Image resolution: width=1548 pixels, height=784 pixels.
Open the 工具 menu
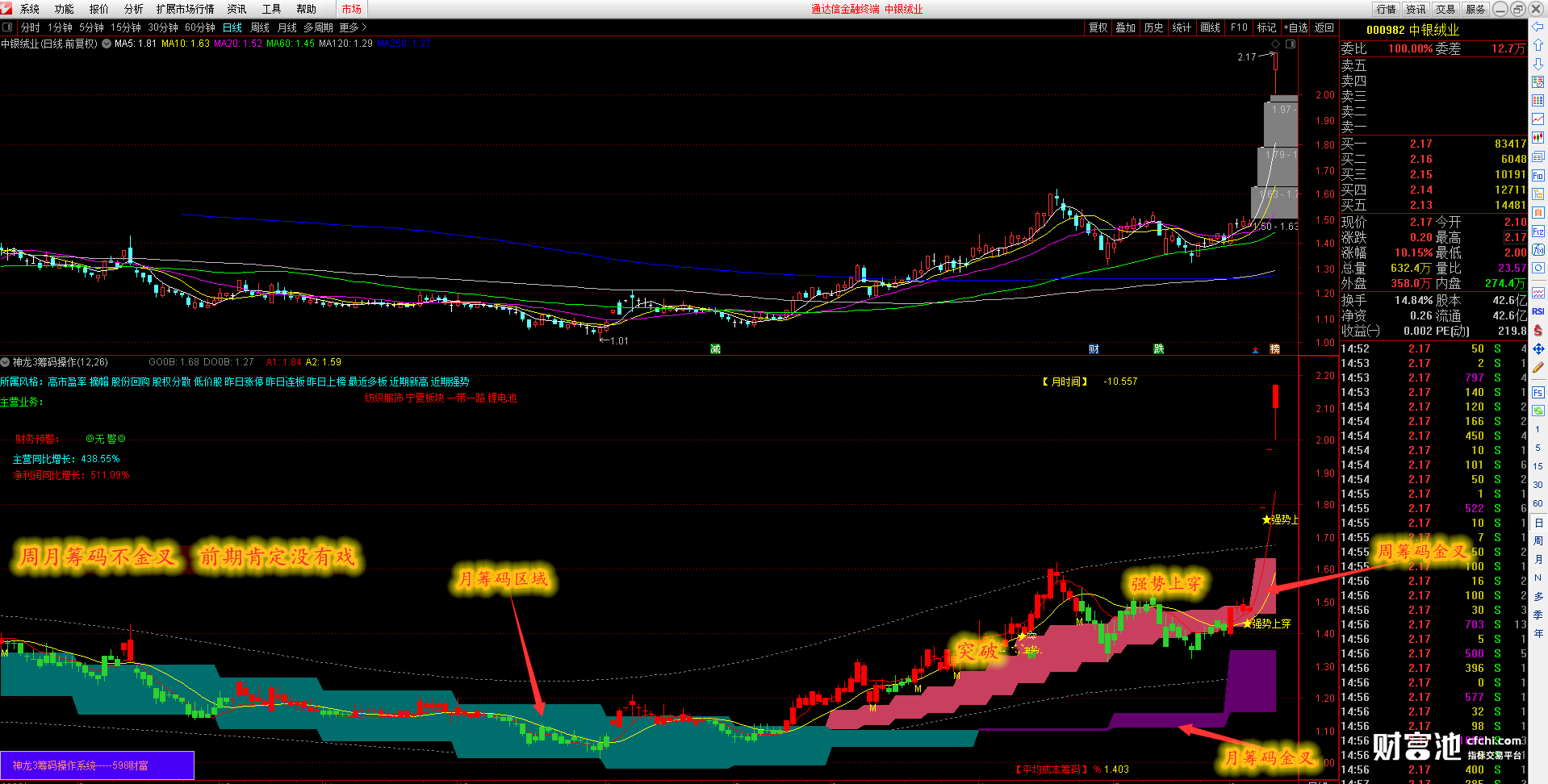click(272, 9)
